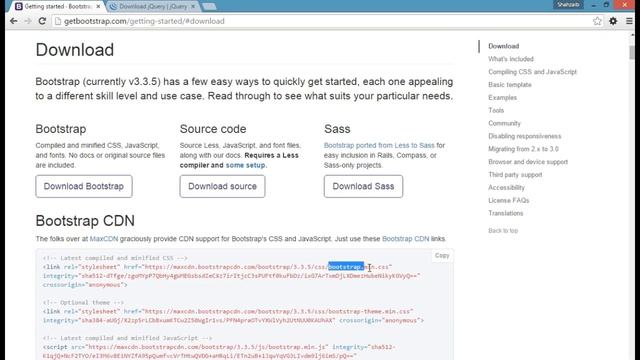The width and height of the screenshot is (640, 360).
Task: Open the 'some setup' link
Action: (245, 165)
